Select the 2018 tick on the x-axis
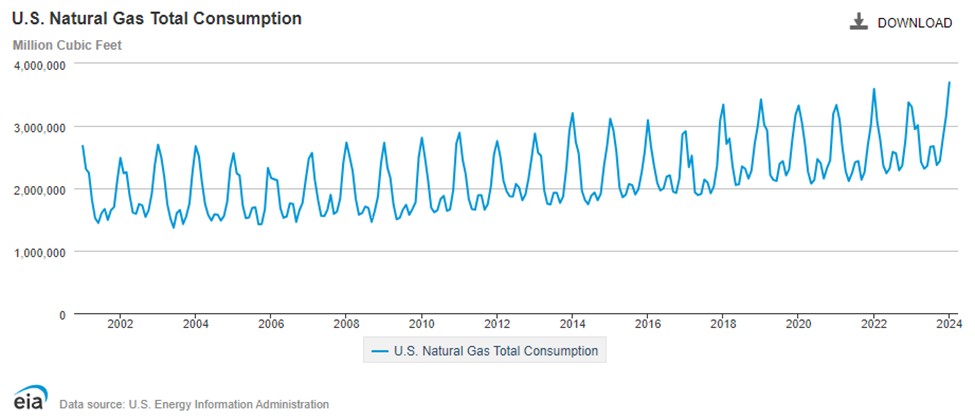The height and width of the screenshot is (420, 975). (723, 324)
